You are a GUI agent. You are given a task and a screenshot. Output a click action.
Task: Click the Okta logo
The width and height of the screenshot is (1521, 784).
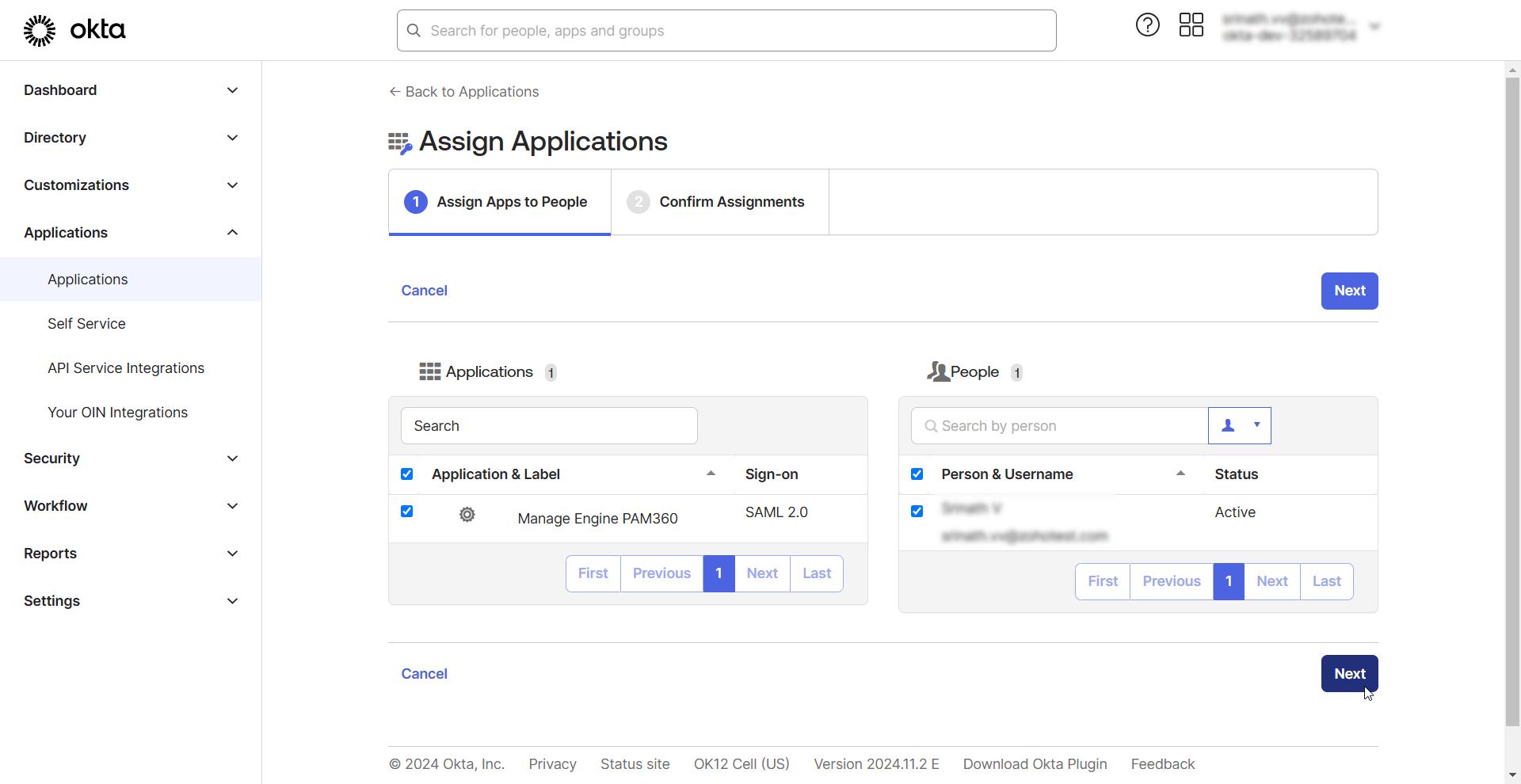[x=74, y=30]
